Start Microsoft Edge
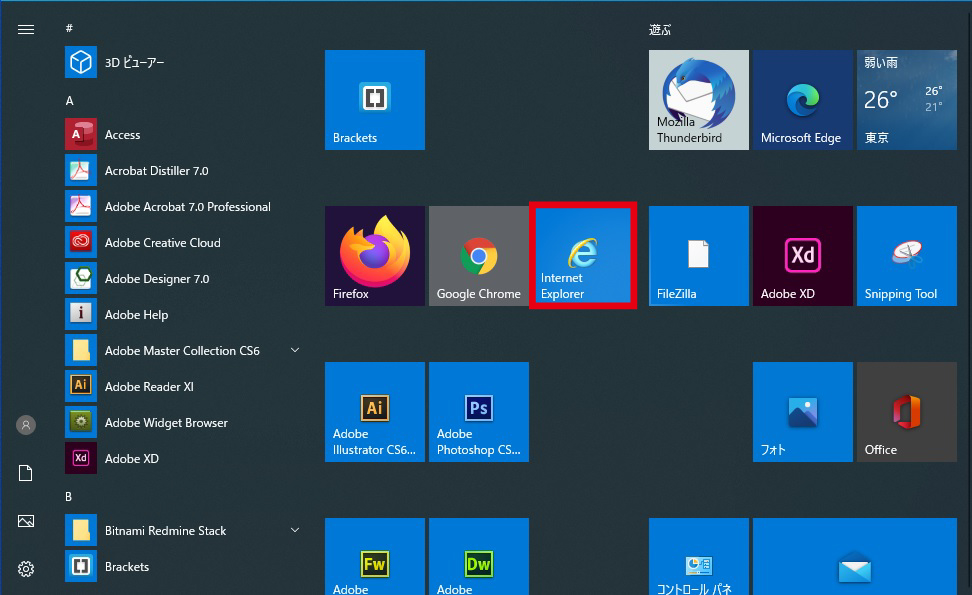 point(802,99)
